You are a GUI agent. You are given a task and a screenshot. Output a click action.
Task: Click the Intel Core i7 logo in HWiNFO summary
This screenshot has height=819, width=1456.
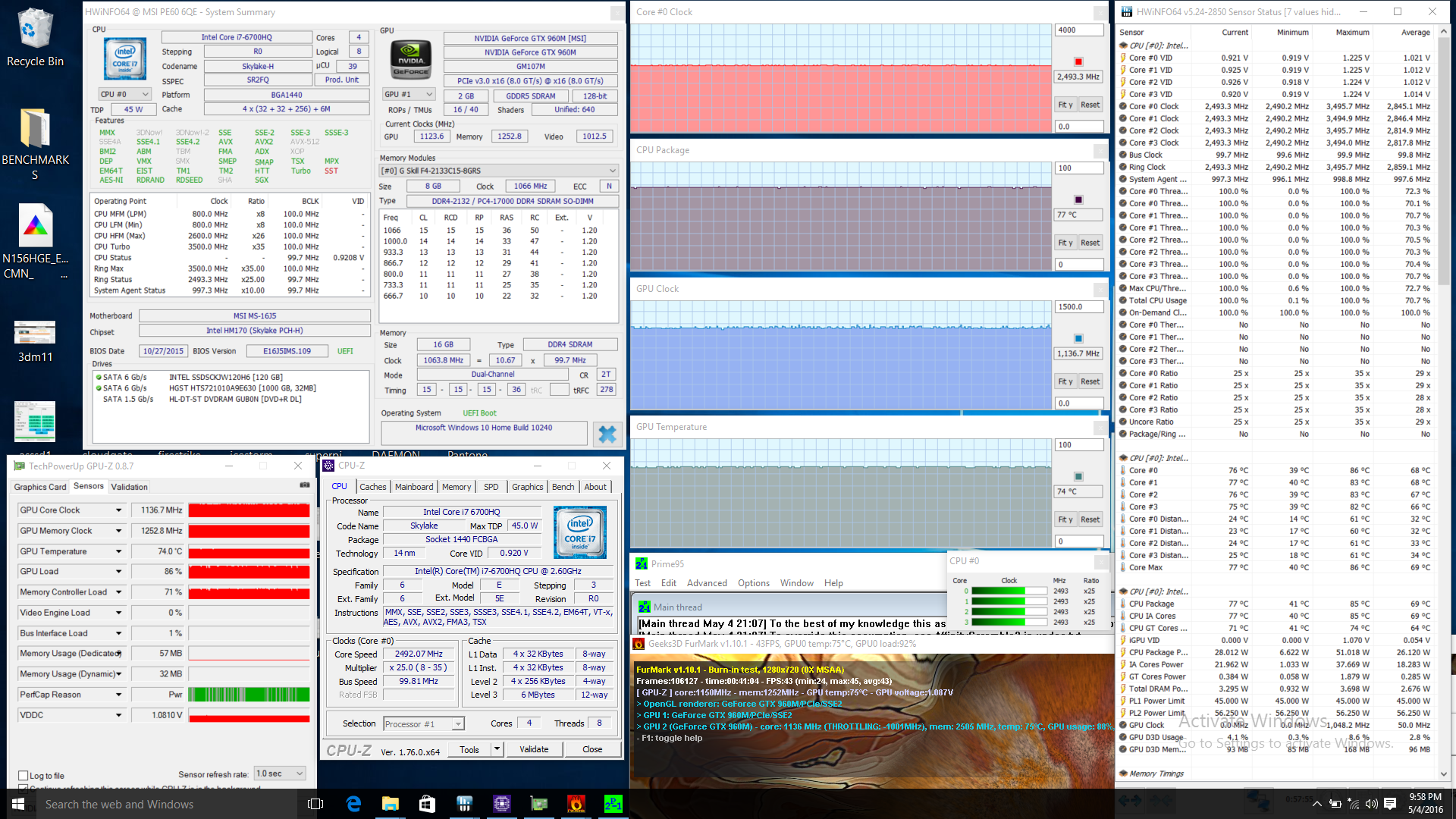tap(125, 59)
